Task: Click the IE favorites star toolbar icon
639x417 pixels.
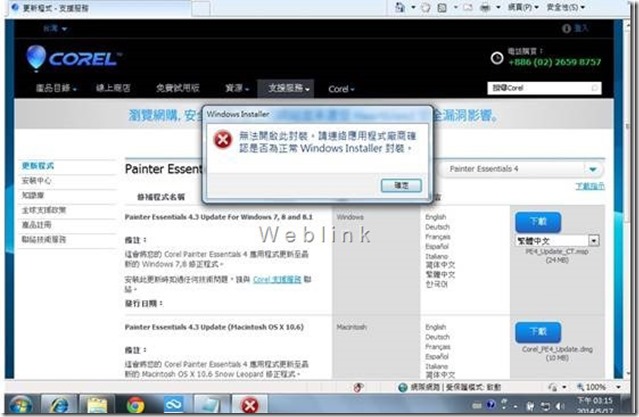Action: point(425,7)
